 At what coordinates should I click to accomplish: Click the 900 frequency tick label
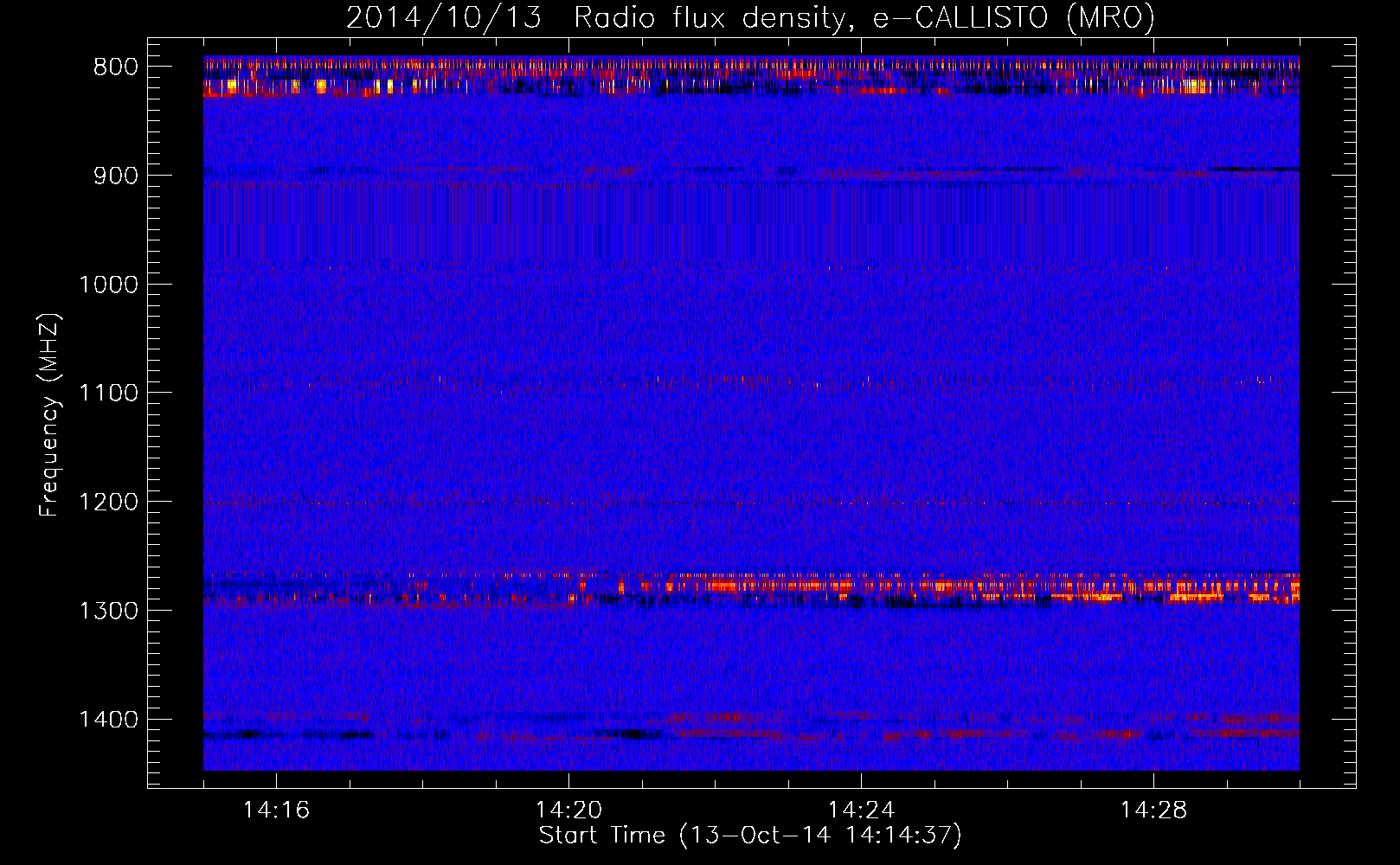[116, 176]
